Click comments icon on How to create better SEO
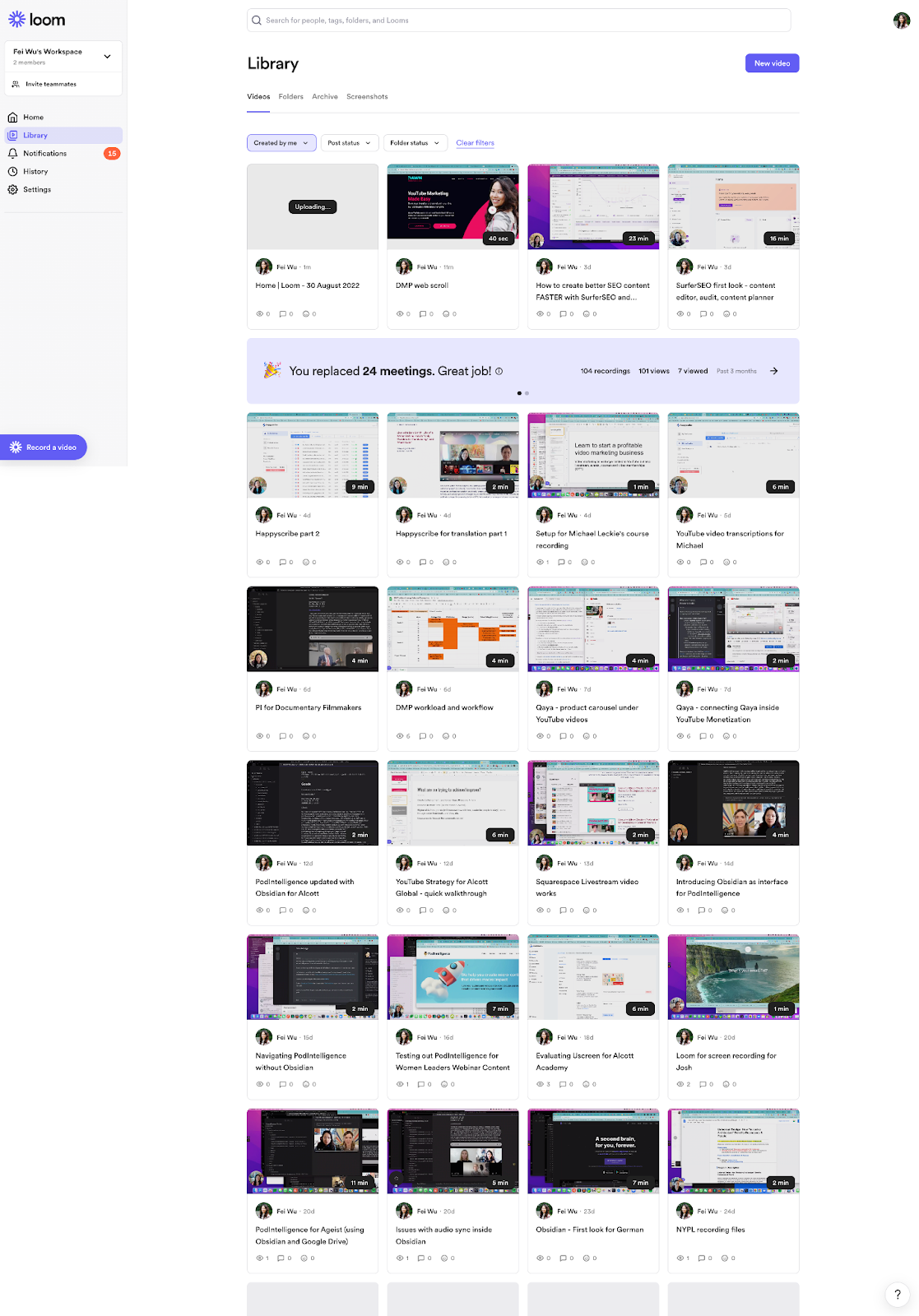919x1316 pixels. [x=564, y=314]
